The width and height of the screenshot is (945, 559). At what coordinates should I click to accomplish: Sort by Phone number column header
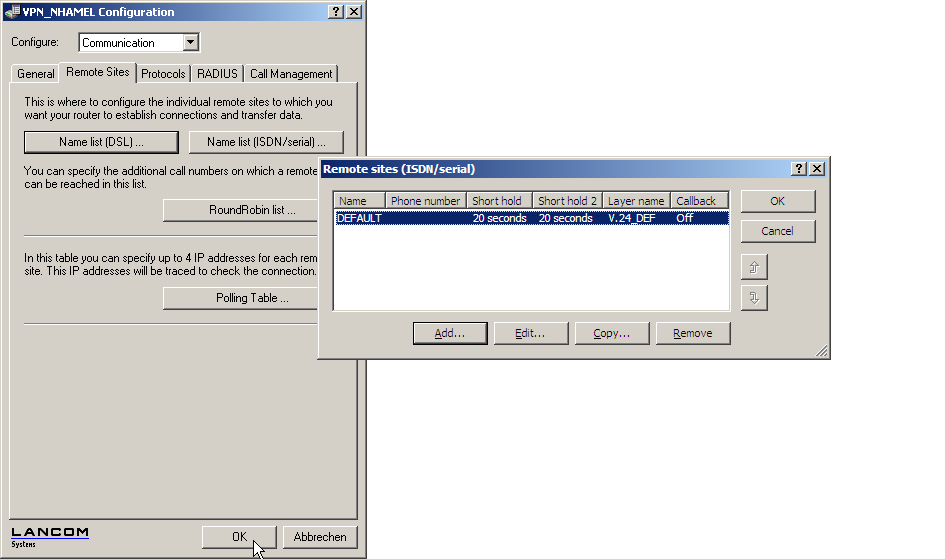click(x=425, y=201)
